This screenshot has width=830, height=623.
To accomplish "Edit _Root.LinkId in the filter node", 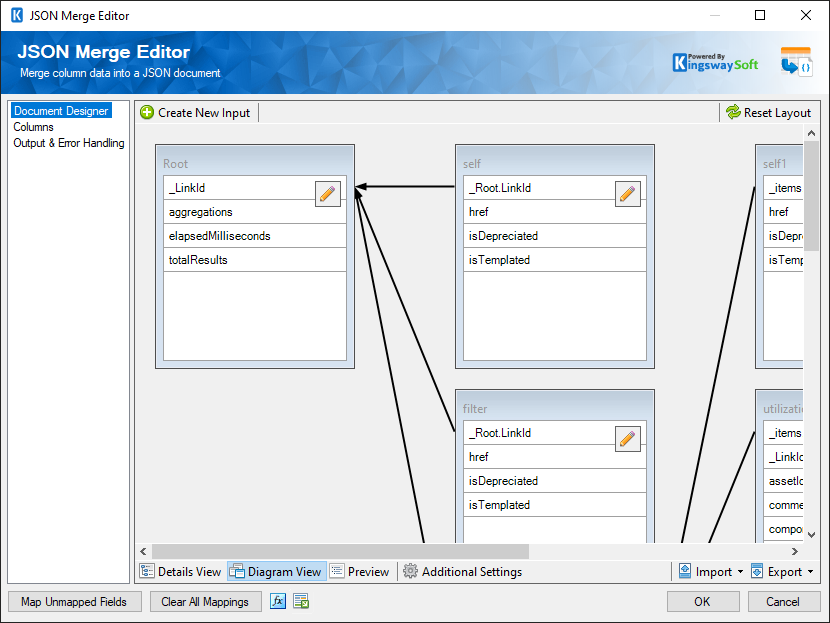I will click(628, 439).
